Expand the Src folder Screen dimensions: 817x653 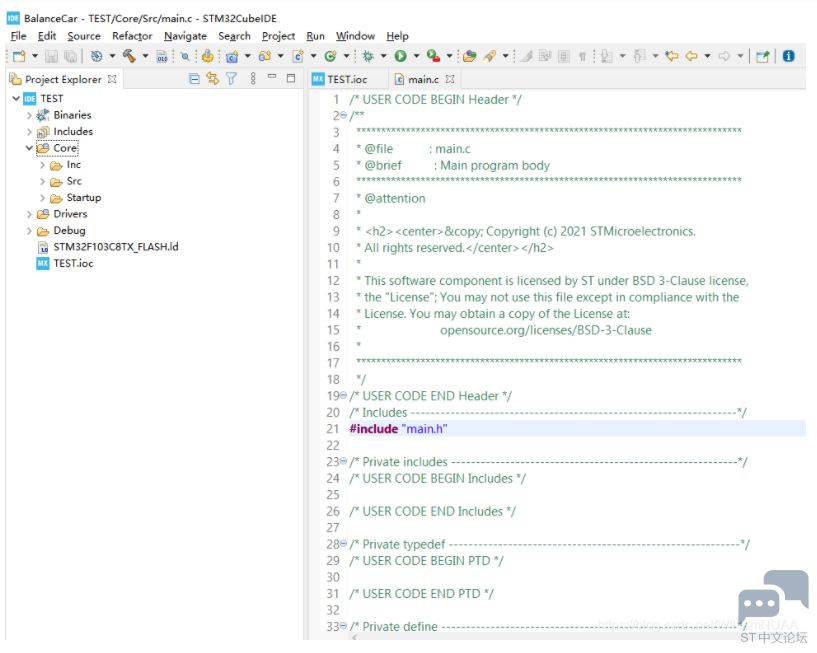42,181
